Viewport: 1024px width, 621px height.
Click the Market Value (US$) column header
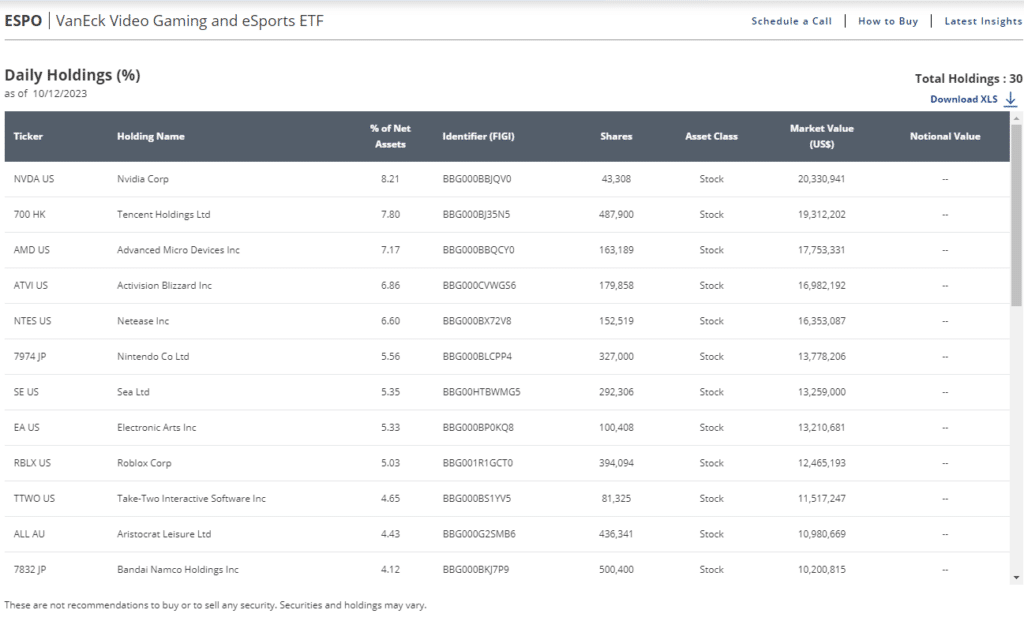(822, 136)
